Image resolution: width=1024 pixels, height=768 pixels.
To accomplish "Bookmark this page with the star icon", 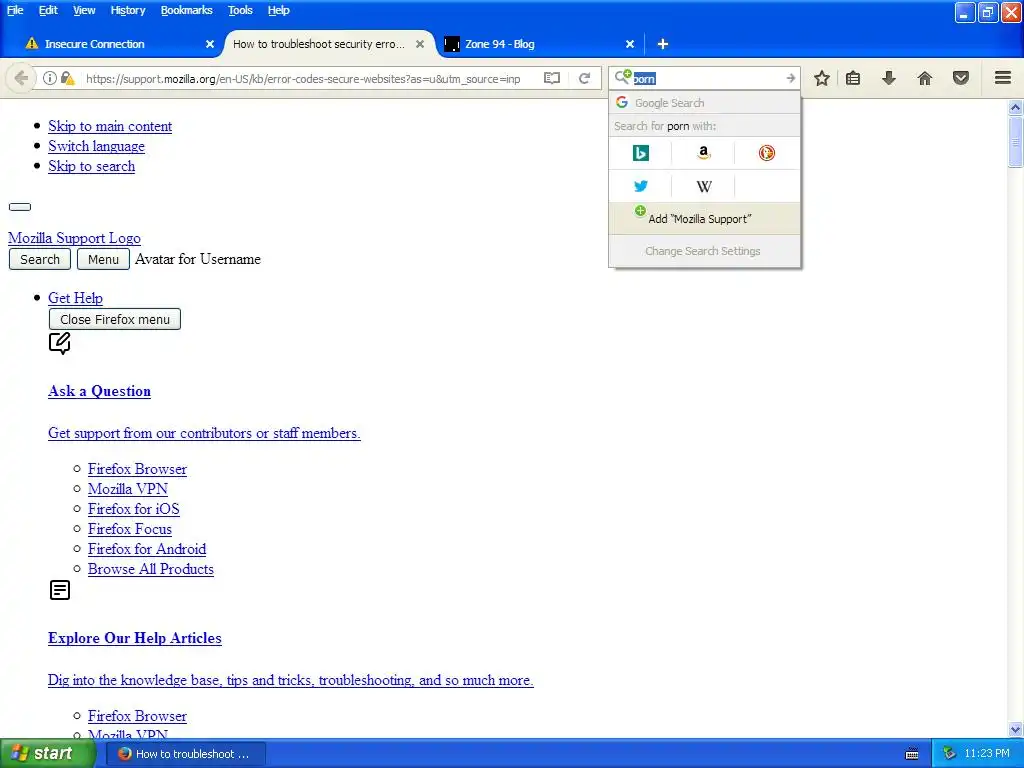I will (822, 78).
